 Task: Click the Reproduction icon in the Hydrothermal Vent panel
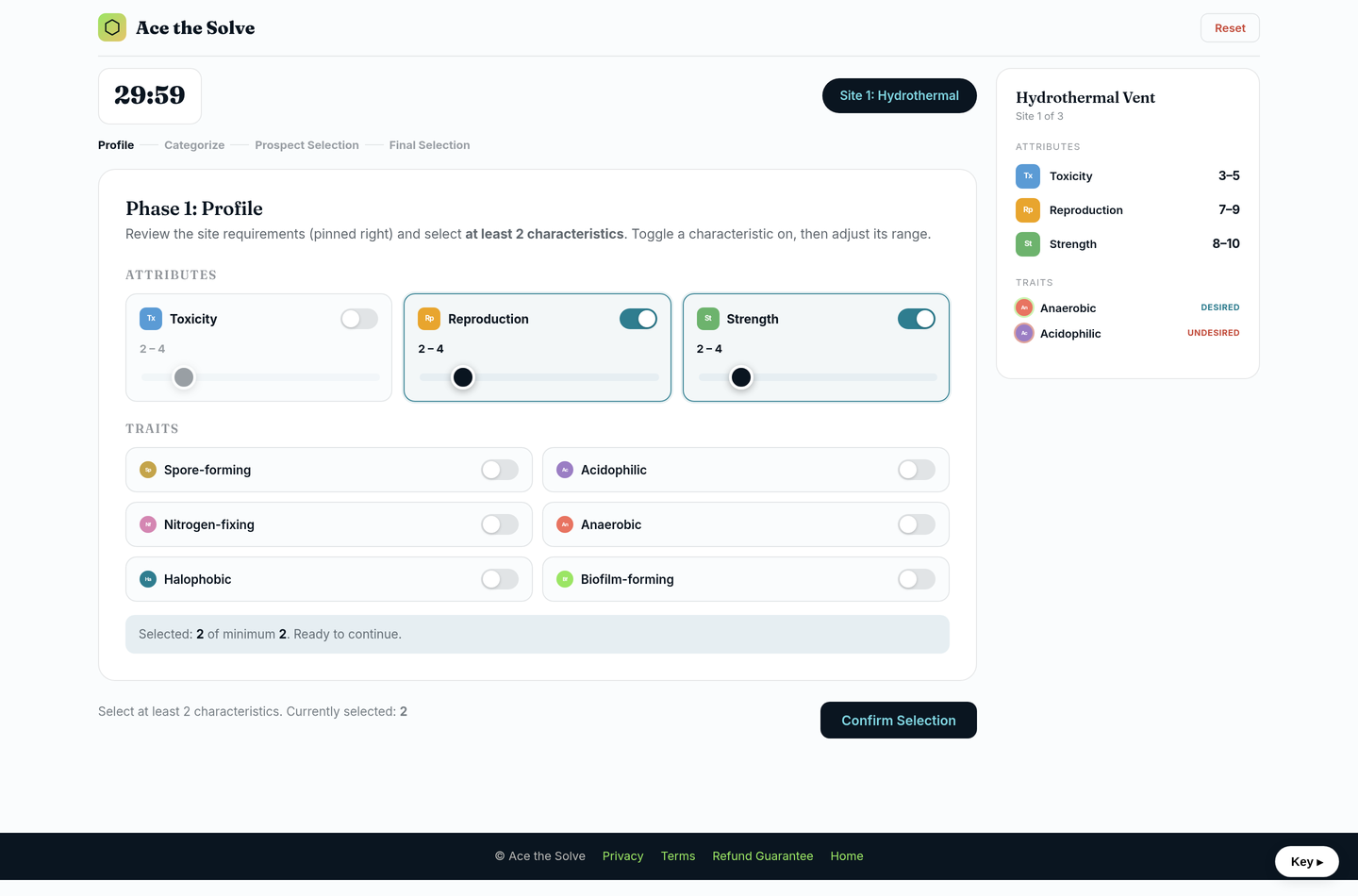1028,210
